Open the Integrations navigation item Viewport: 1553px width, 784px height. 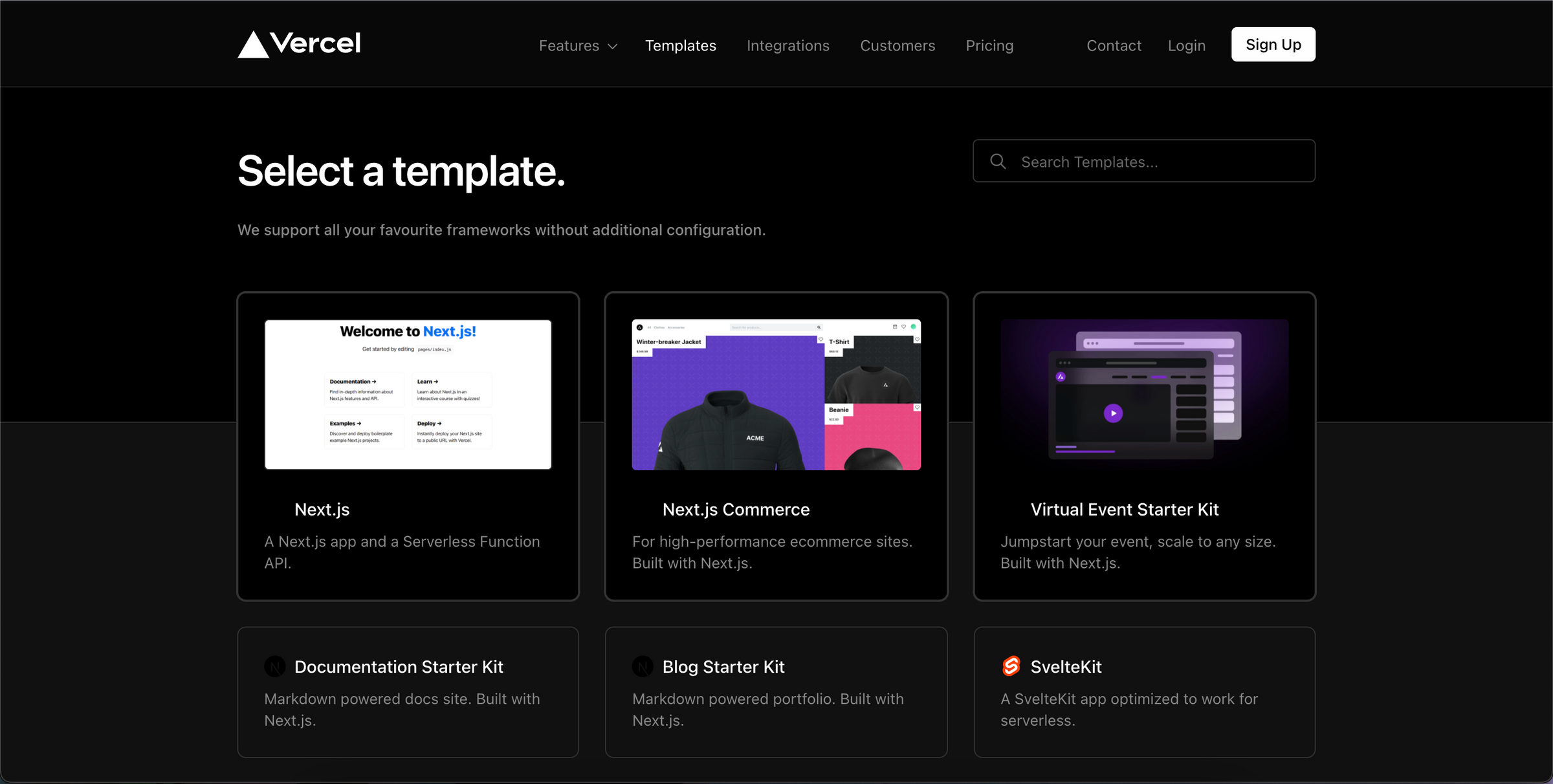click(788, 45)
